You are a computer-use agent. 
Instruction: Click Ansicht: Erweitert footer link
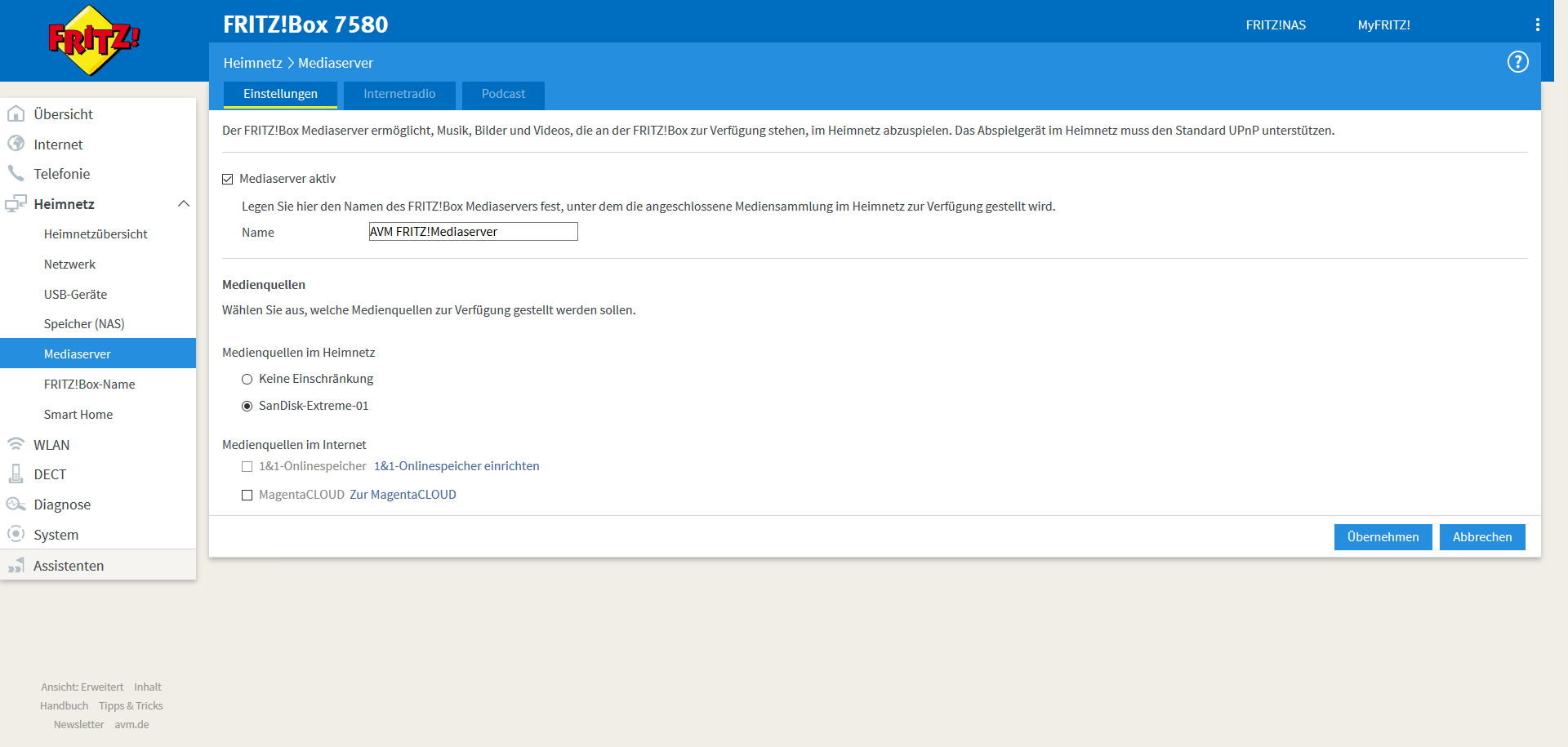coord(82,687)
